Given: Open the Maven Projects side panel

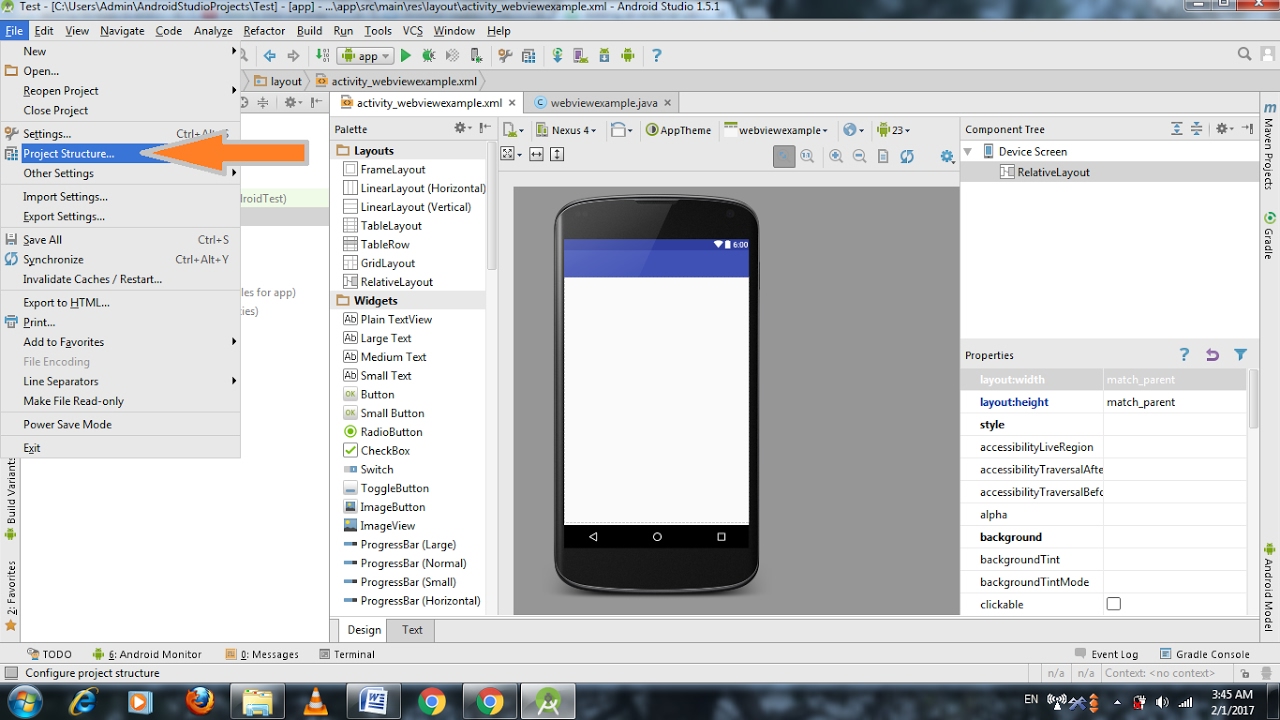Looking at the screenshot, I should pos(1269,144).
